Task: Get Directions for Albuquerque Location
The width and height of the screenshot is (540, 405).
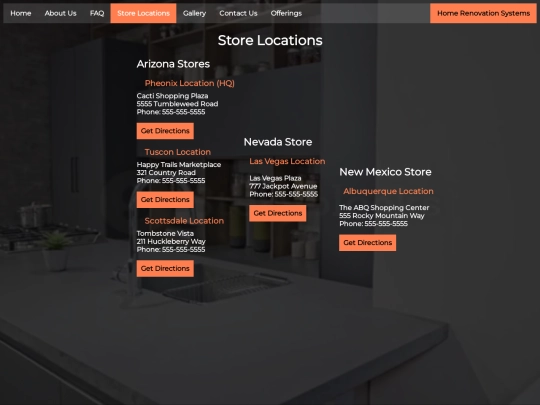Action: click(367, 243)
